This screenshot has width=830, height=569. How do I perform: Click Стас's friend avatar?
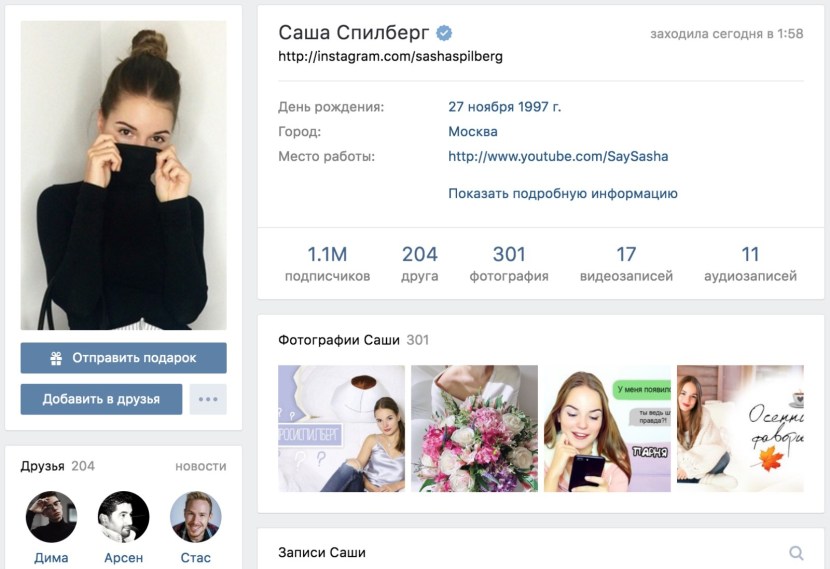[x=195, y=517]
